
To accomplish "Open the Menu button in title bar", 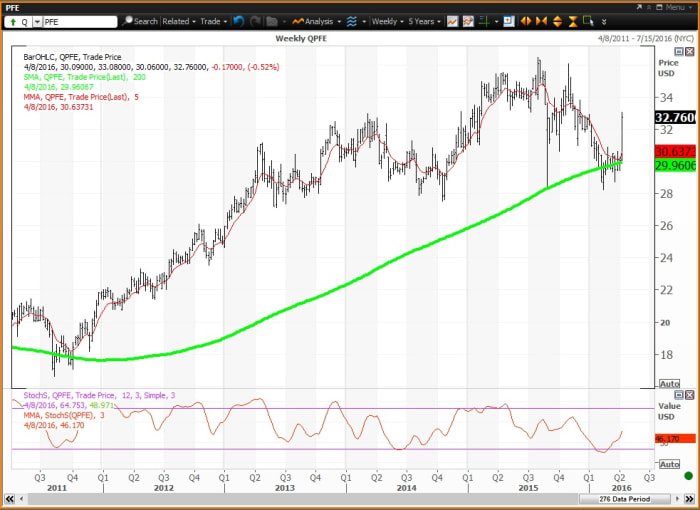I will (670, 6).
